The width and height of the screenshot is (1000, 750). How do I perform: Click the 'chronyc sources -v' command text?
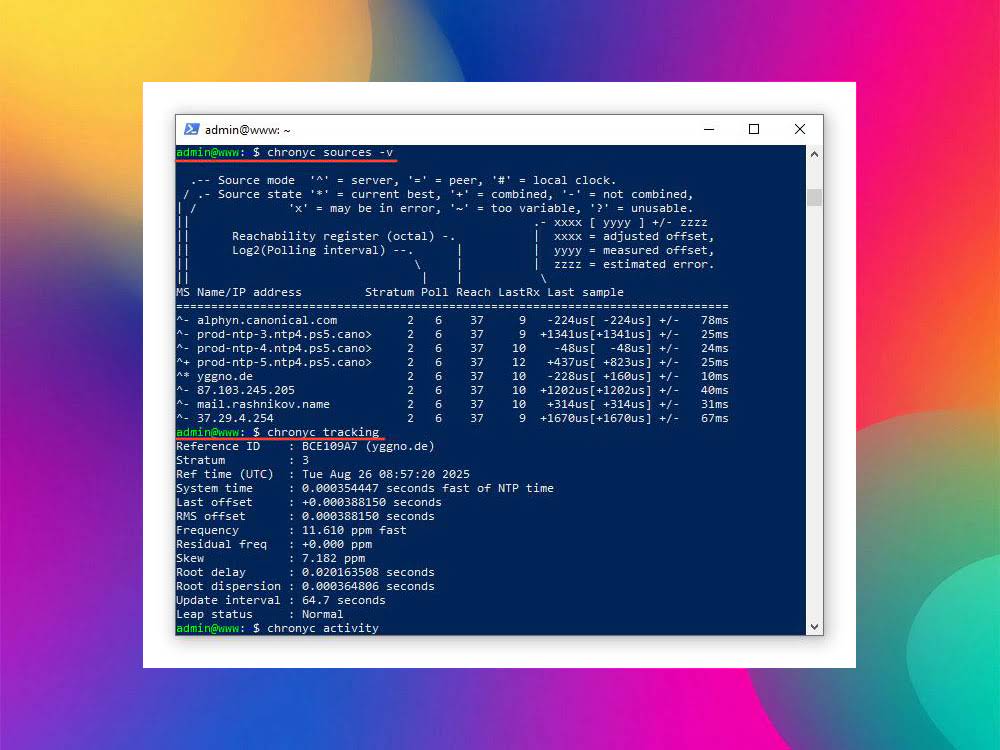coord(330,152)
